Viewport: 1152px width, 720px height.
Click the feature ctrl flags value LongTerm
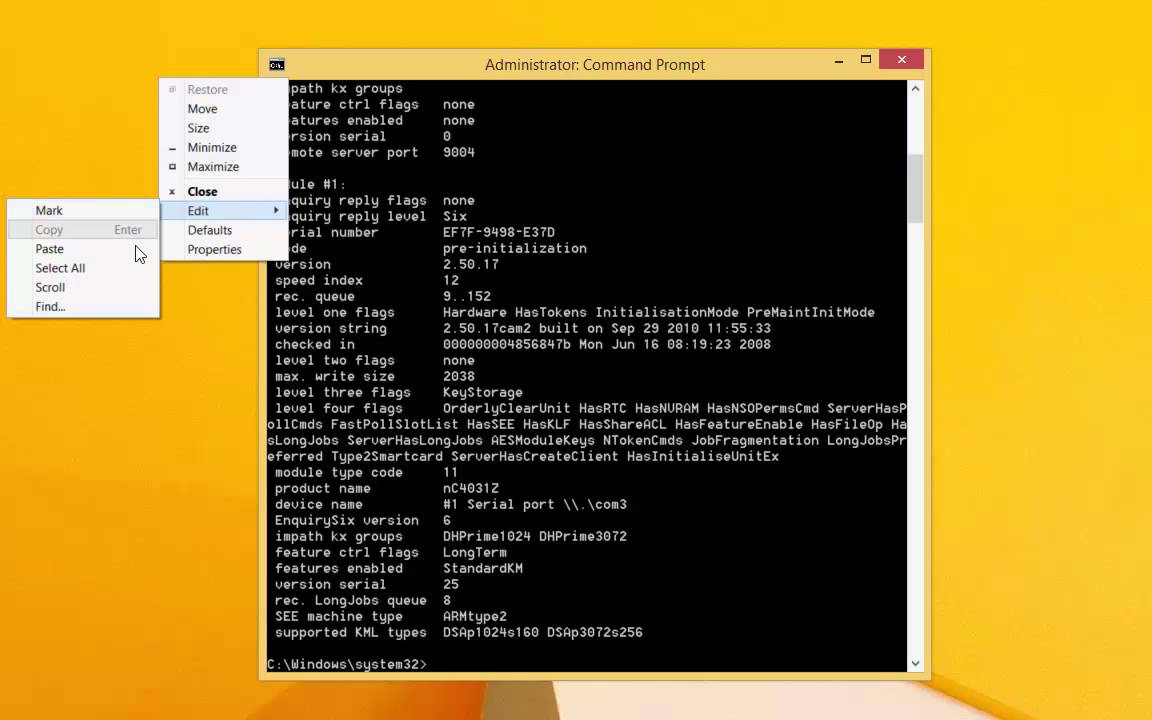coord(475,552)
